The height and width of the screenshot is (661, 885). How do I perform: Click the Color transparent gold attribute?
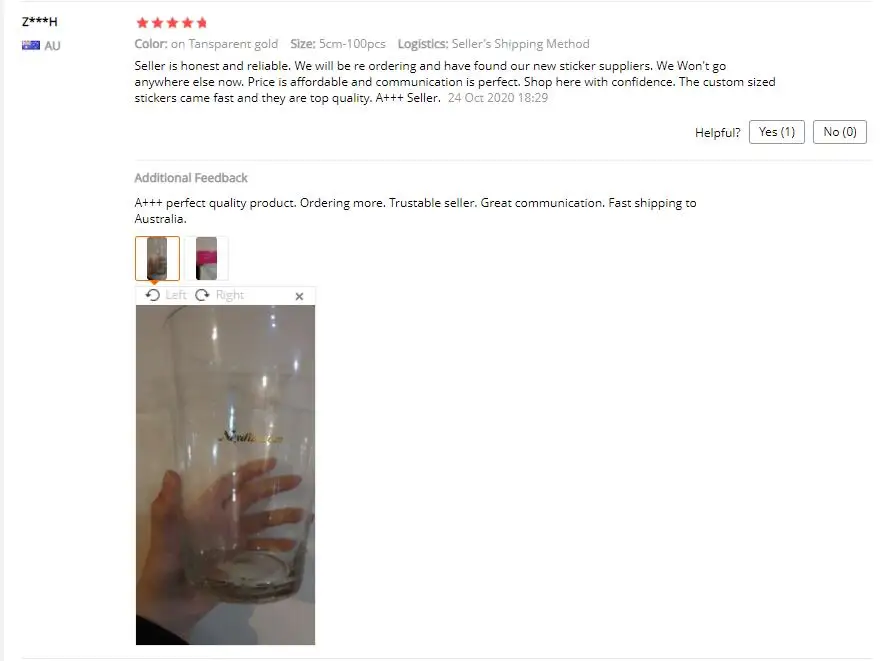(206, 44)
